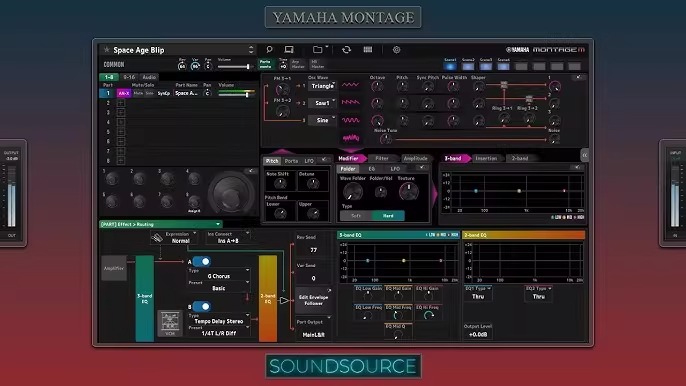Click the triangle waveform display icon for oscillator 1
The image size is (686, 386).
pos(350,85)
